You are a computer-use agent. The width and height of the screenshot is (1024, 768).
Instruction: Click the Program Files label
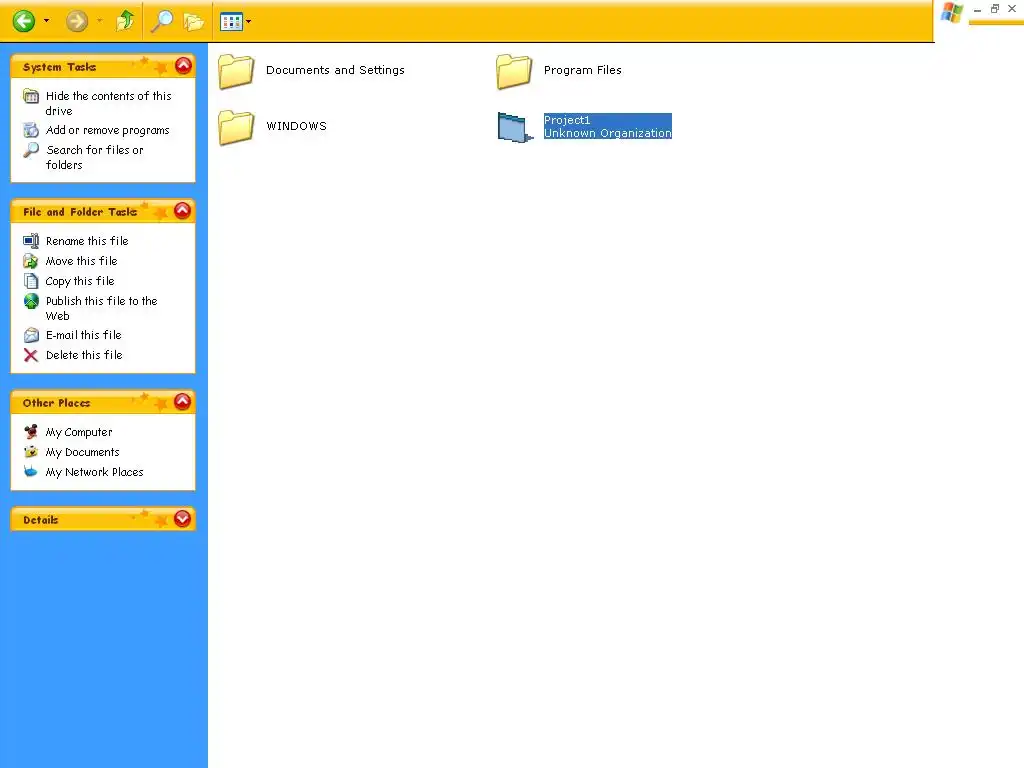583,70
